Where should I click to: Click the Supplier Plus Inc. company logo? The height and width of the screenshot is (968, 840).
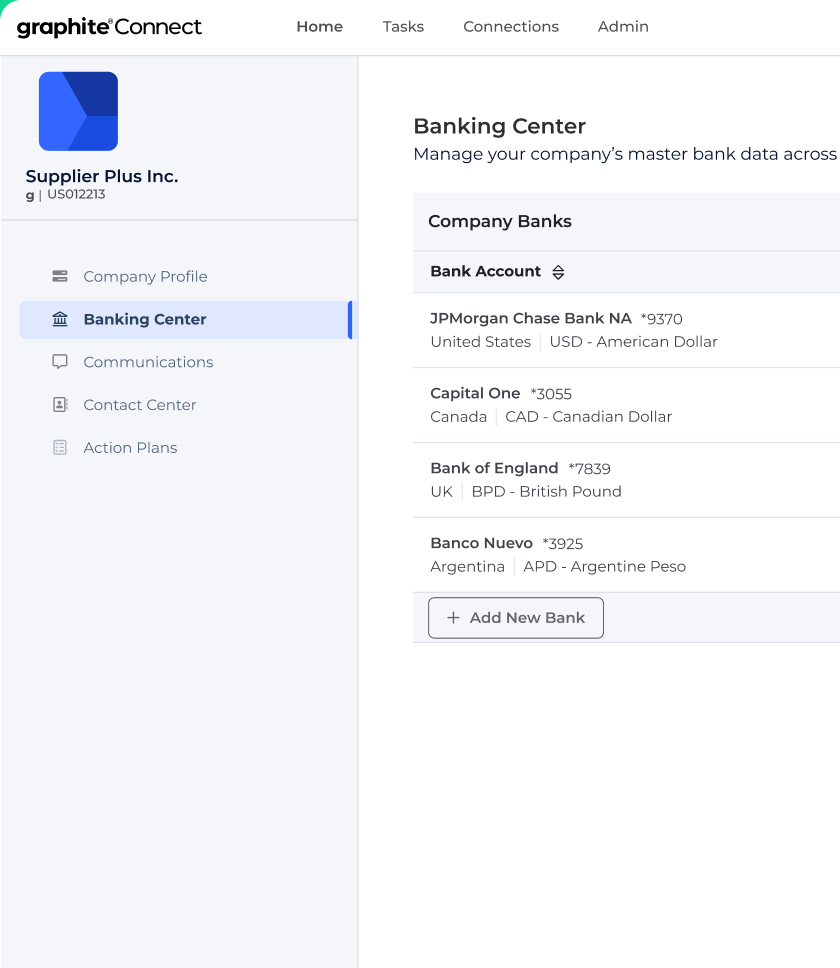[x=78, y=111]
